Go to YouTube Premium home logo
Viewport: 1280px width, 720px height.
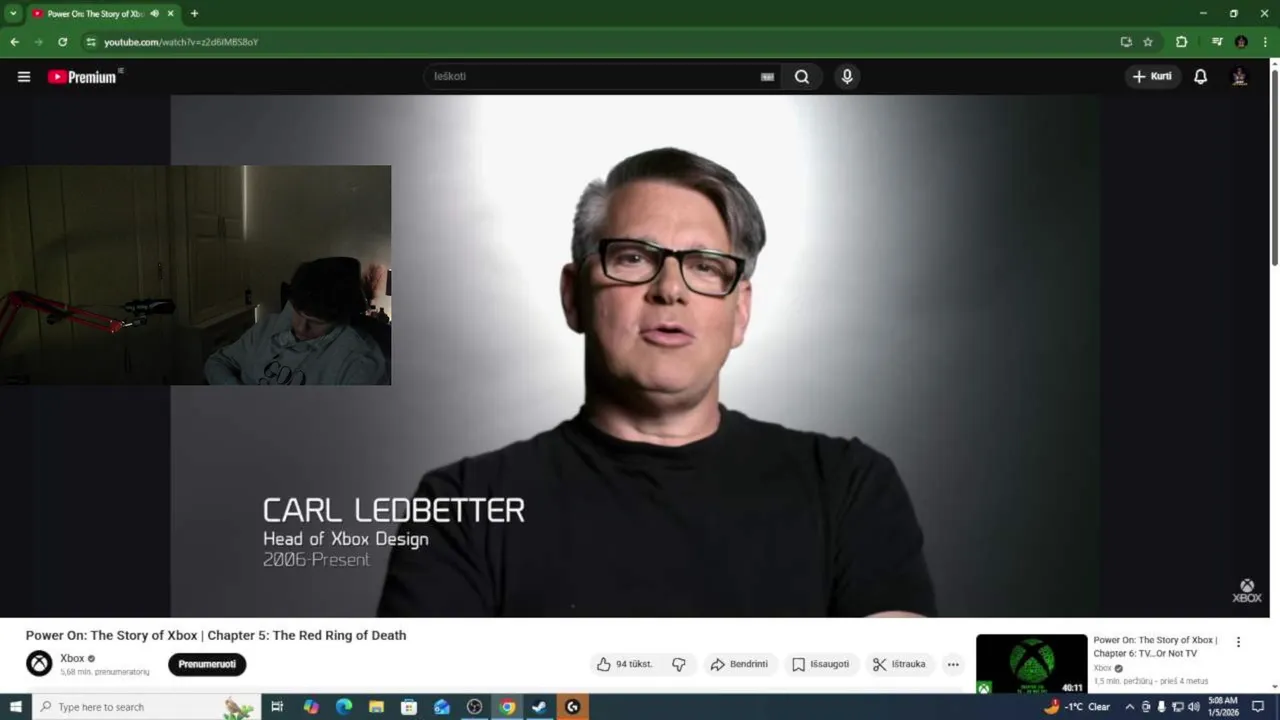[x=84, y=77]
